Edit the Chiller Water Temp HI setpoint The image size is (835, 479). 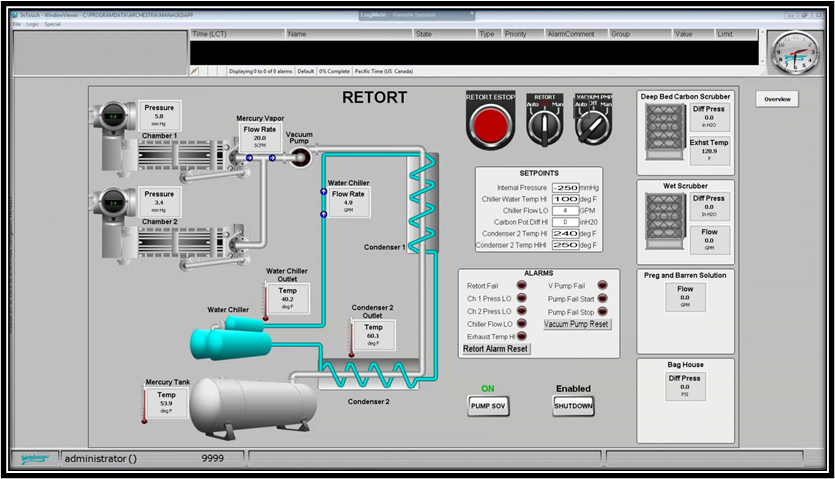(x=566, y=199)
